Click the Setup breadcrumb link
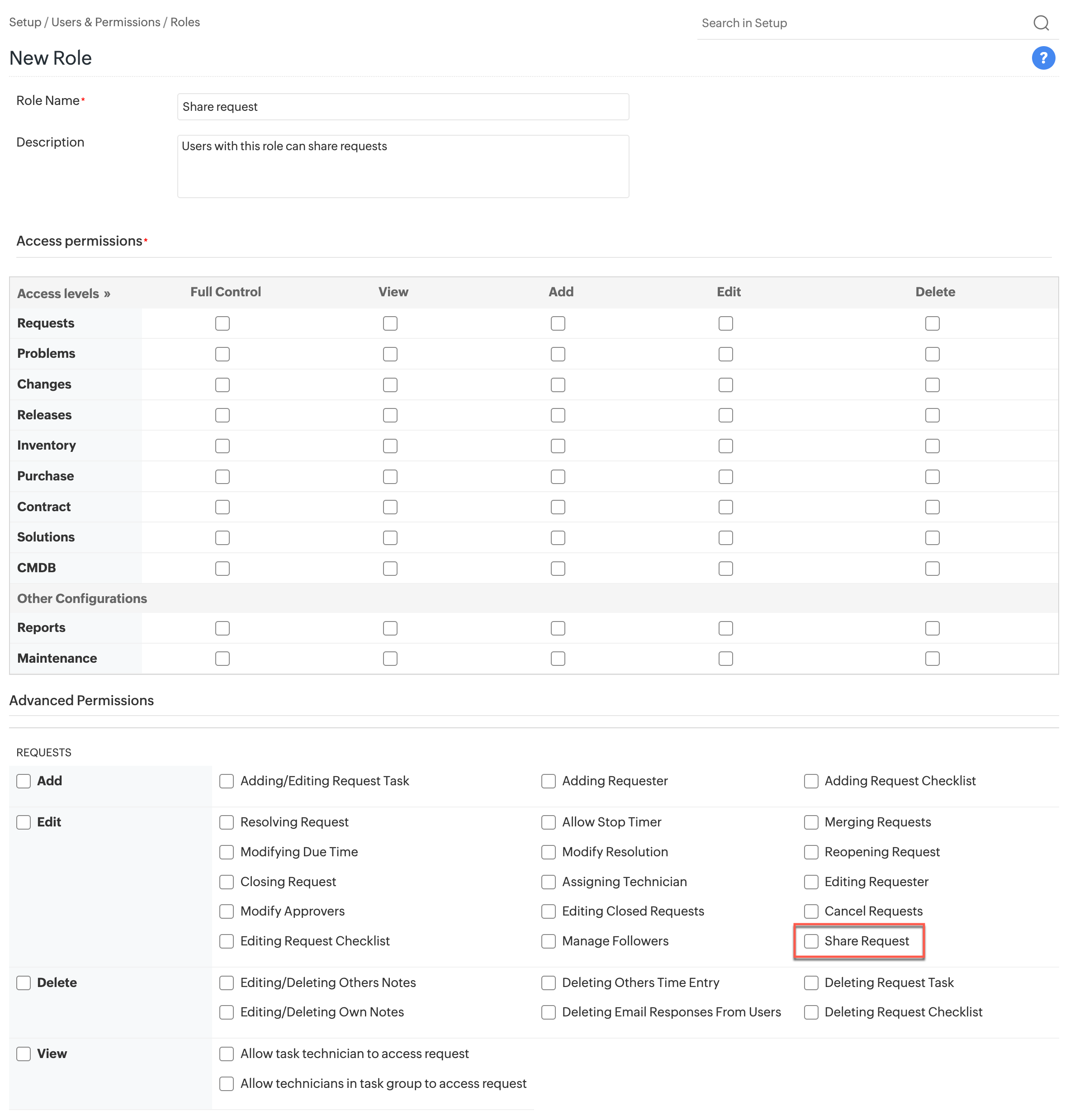1070x1120 pixels. point(25,22)
